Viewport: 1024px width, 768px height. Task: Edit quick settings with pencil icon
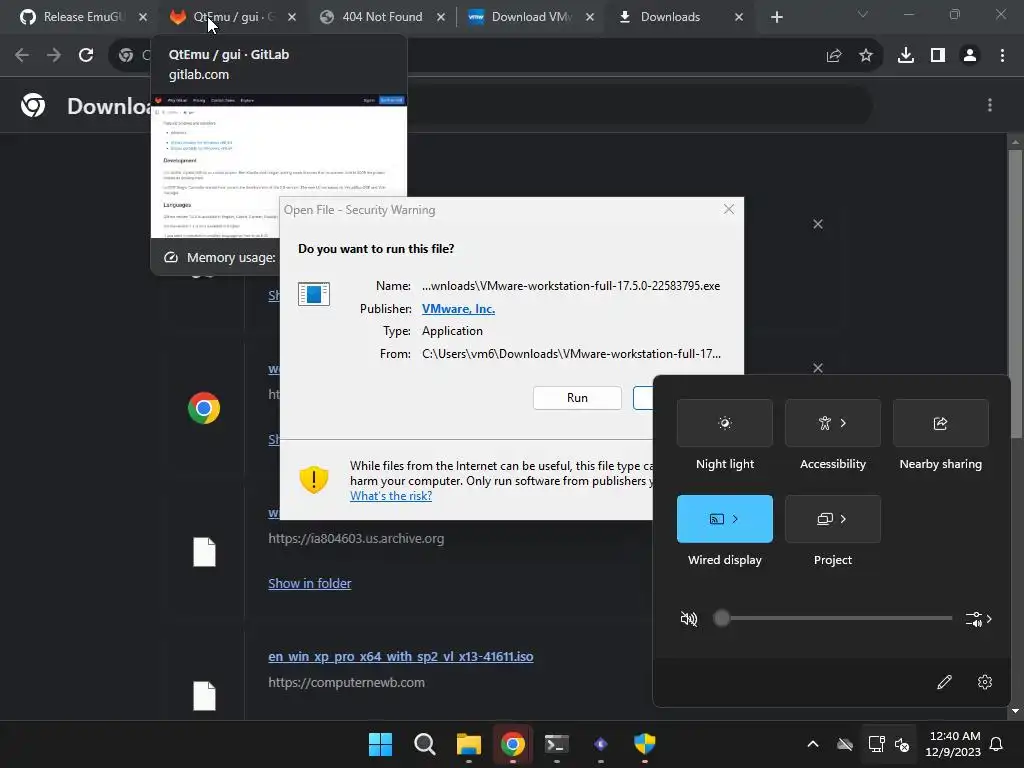pyautogui.click(x=944, y=682)
